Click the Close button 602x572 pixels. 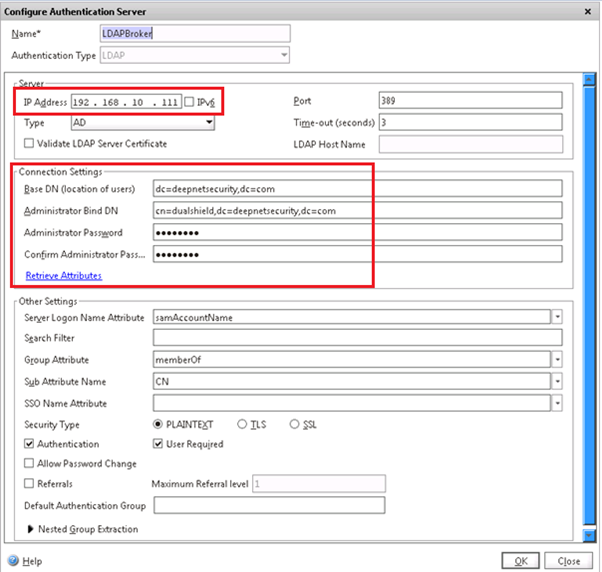[569, 561]
